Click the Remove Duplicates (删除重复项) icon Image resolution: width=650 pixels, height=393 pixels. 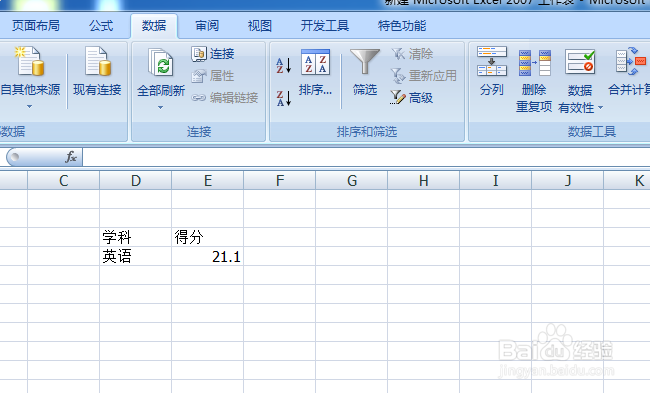(x=535, y=63)
